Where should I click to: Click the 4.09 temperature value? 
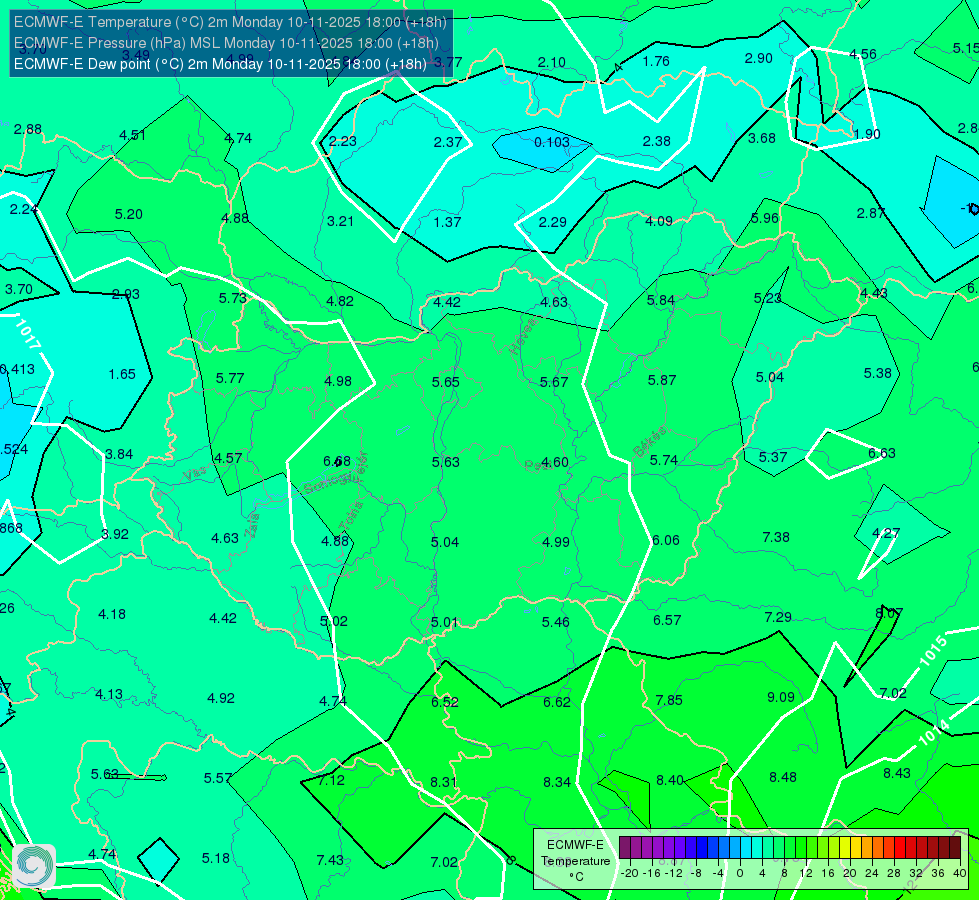point(659,221)
